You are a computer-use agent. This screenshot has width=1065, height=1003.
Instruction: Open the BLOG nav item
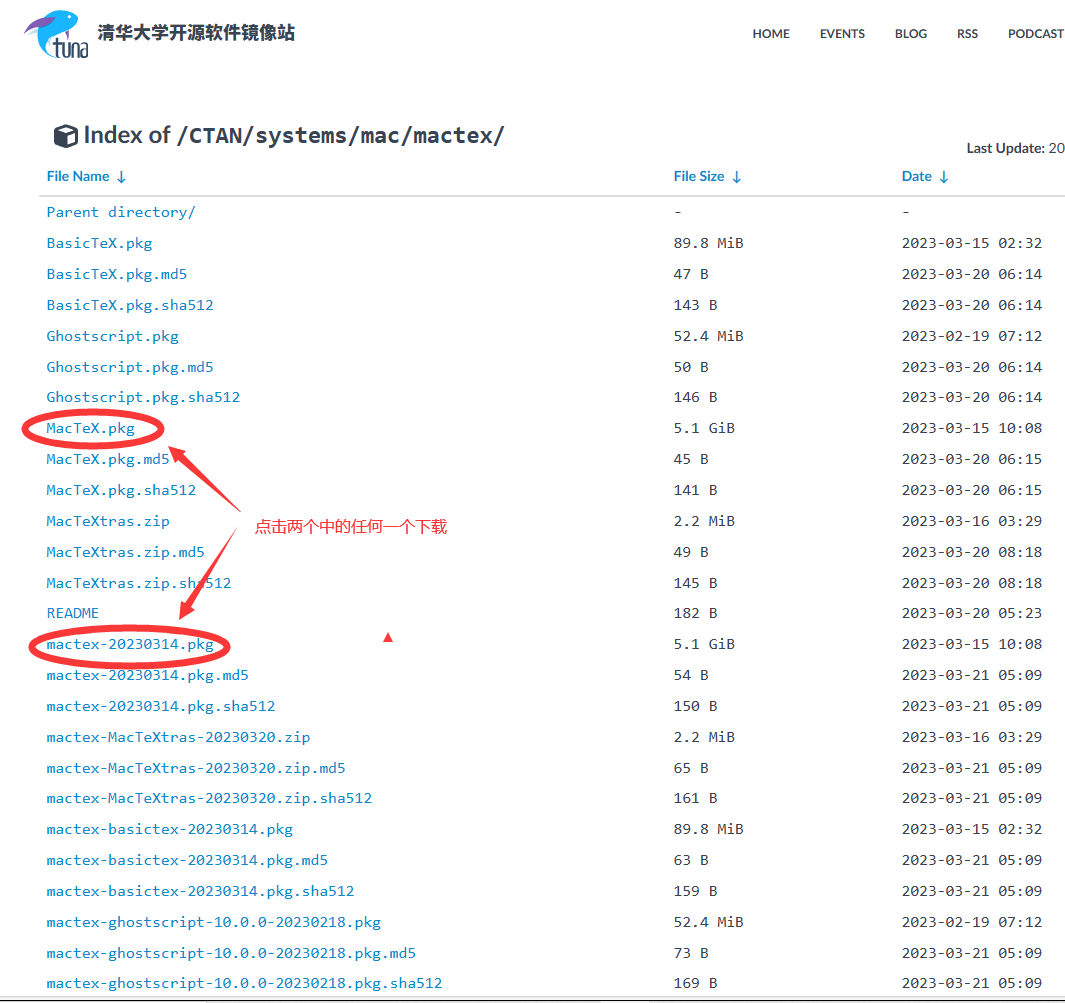pos(911,33)
